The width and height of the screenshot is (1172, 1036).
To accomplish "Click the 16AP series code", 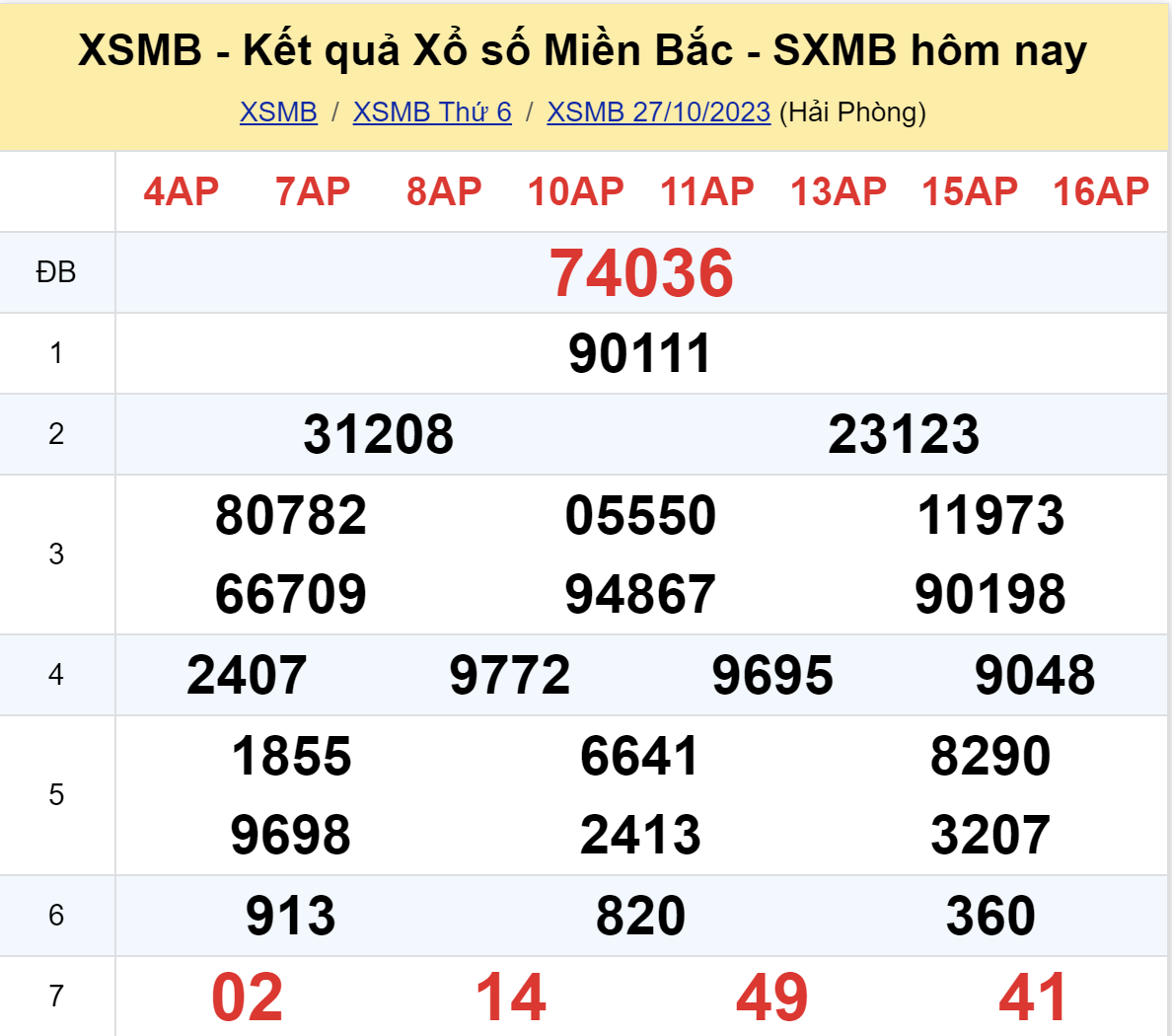I will [x=1101, y=191].
